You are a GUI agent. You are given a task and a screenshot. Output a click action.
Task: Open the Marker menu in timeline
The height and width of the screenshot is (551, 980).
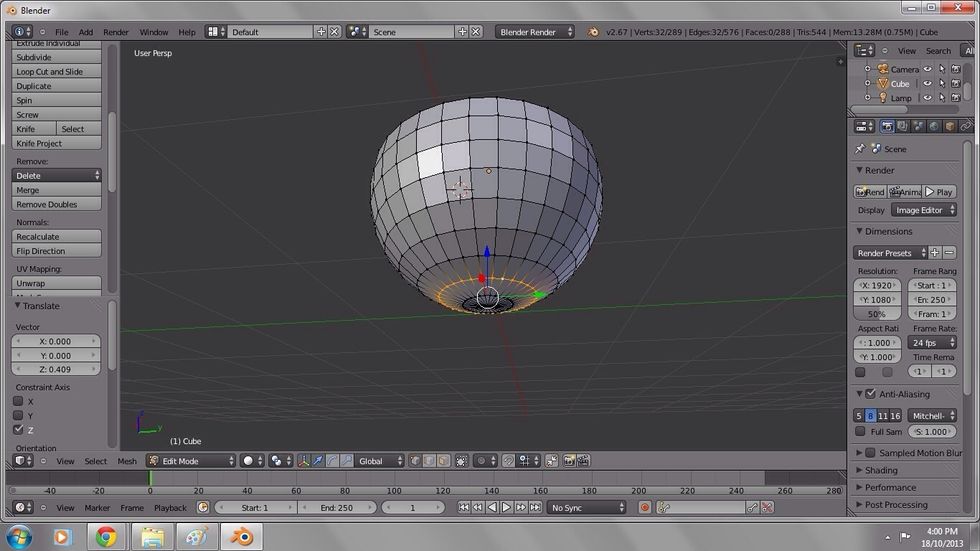(97, 508)
